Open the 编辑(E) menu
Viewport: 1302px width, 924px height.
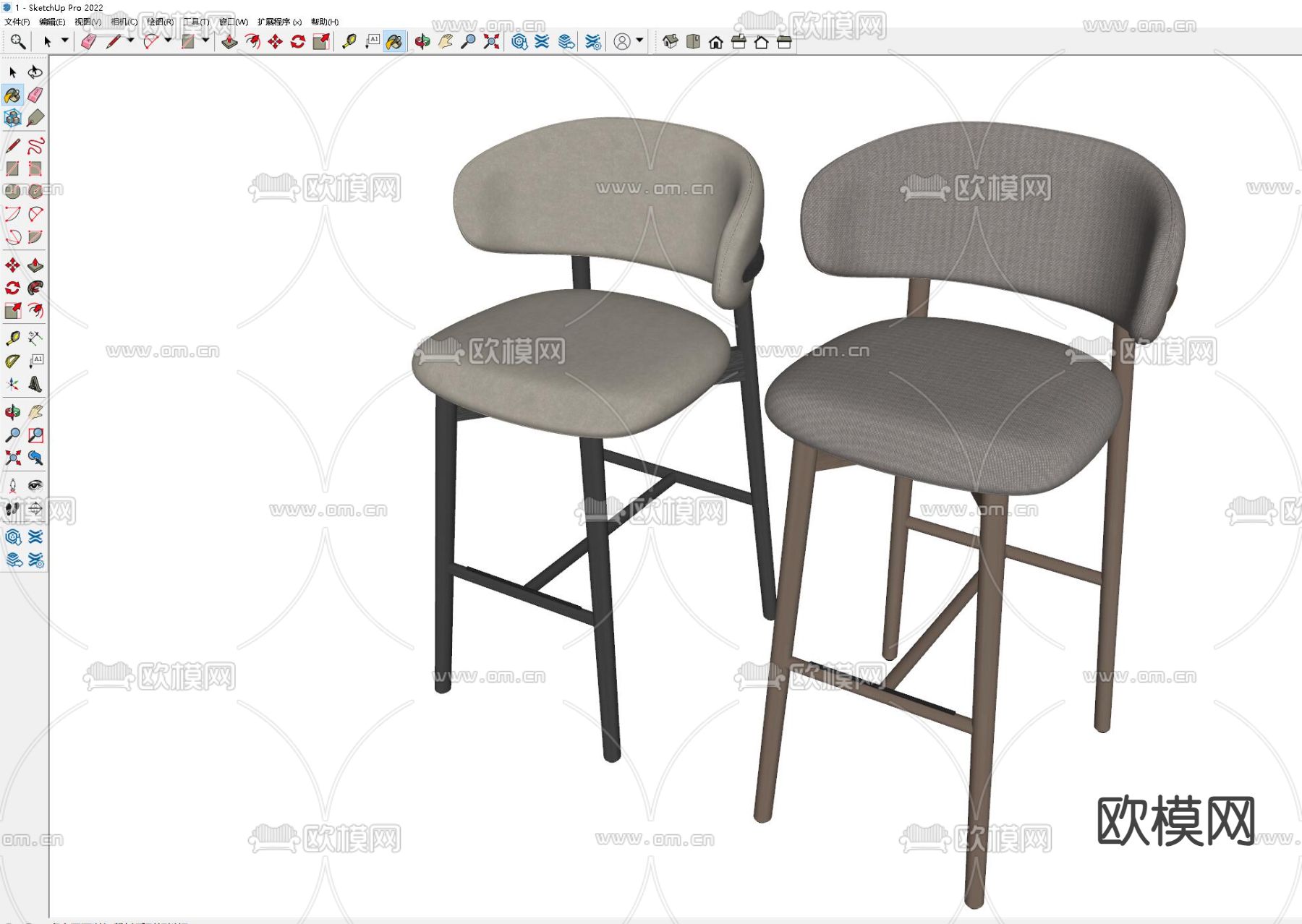52,22
